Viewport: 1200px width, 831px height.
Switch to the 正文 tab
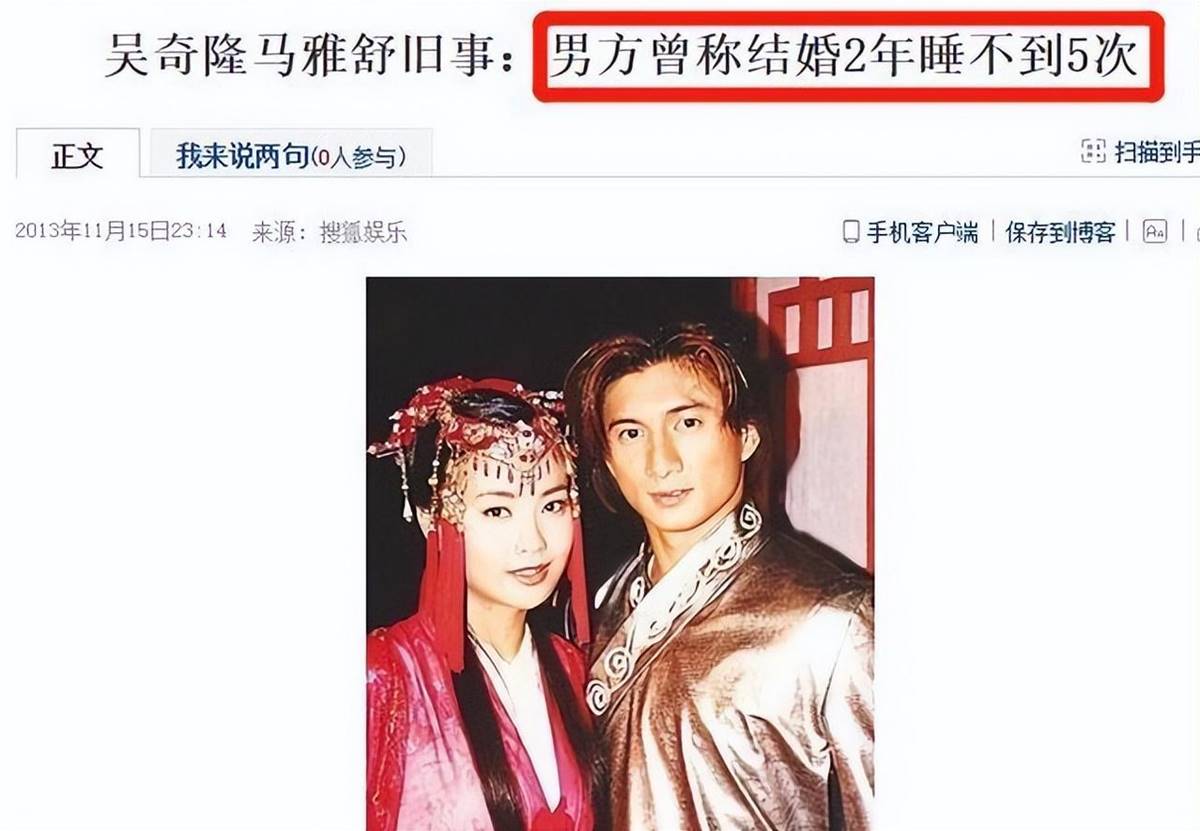coord(77,155)
